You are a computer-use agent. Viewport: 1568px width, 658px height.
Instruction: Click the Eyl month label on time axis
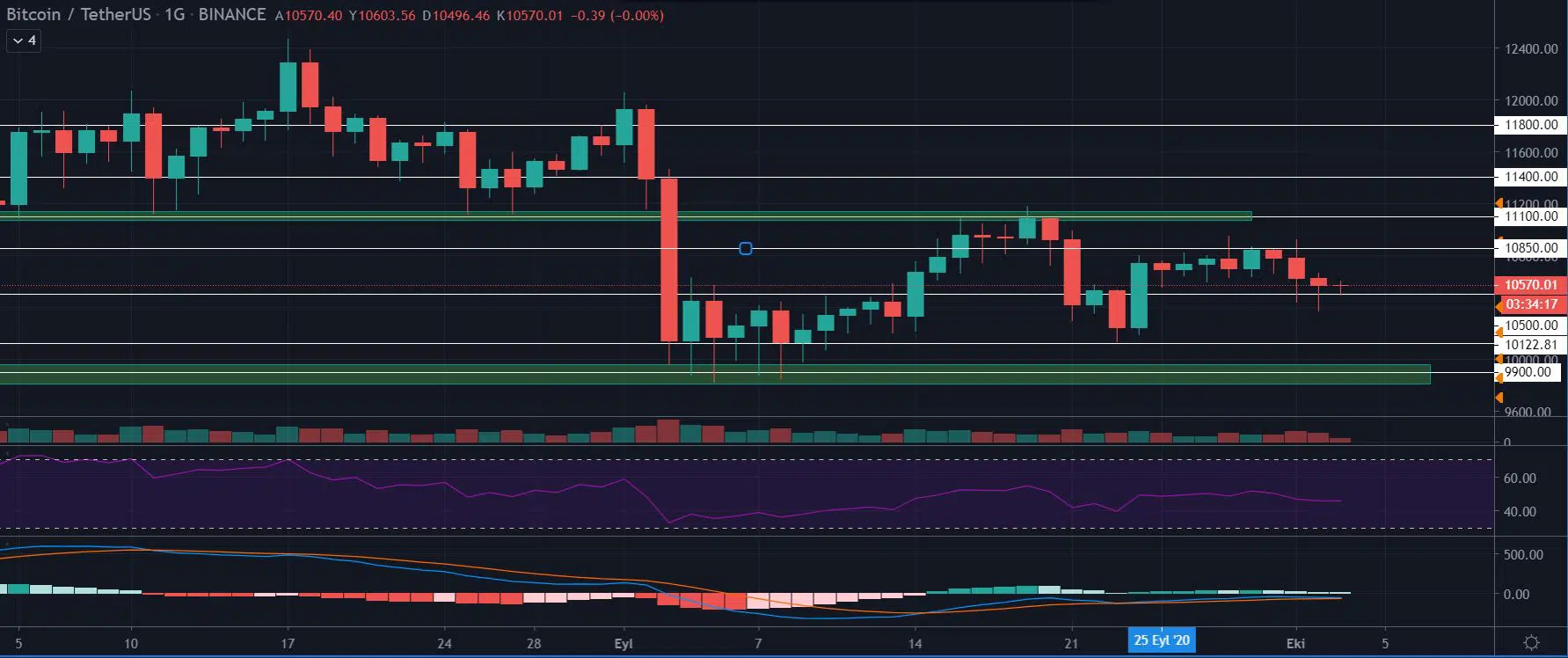[x=623, y=643]
